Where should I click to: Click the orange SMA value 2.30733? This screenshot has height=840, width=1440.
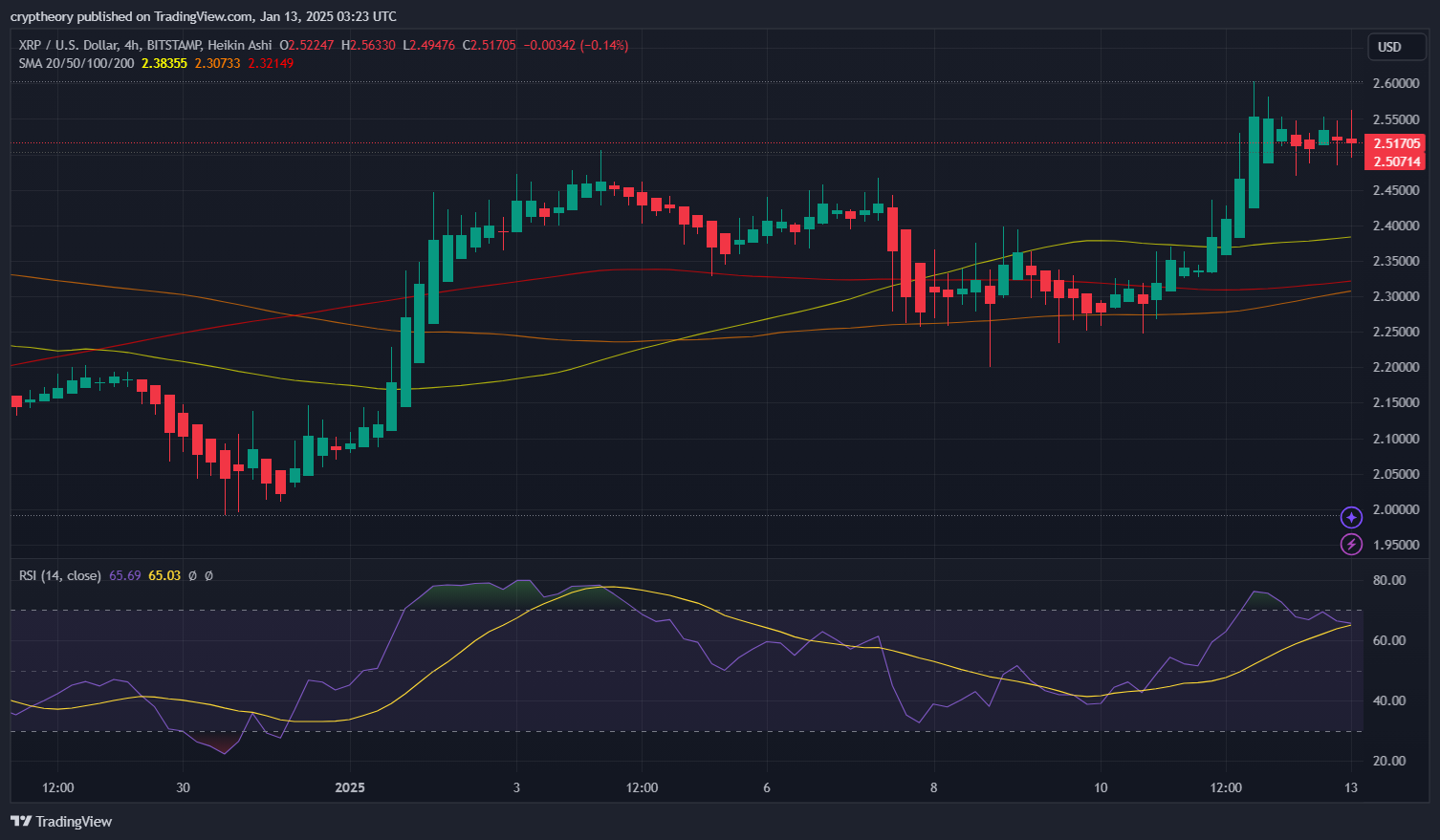[218, 63]
